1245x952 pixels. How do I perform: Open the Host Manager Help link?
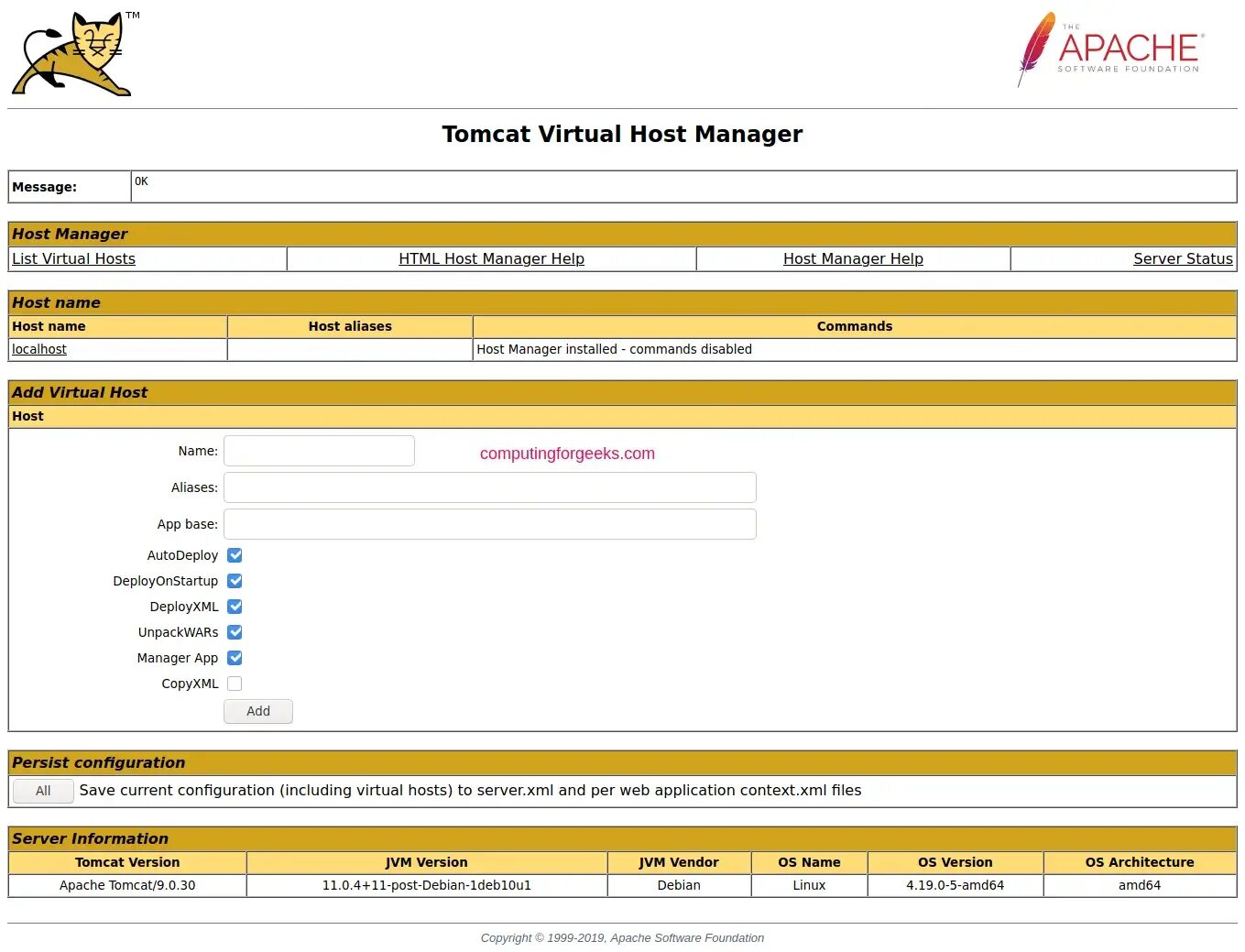click(853, 259)
